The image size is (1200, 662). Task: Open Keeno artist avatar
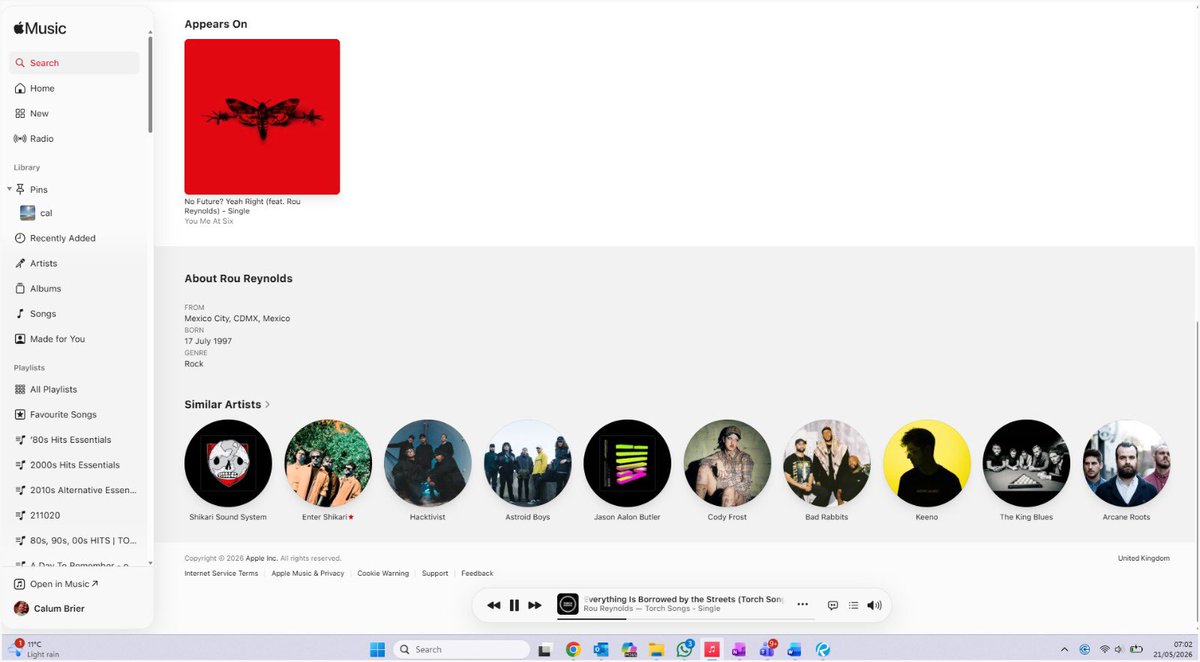(927, 463)
